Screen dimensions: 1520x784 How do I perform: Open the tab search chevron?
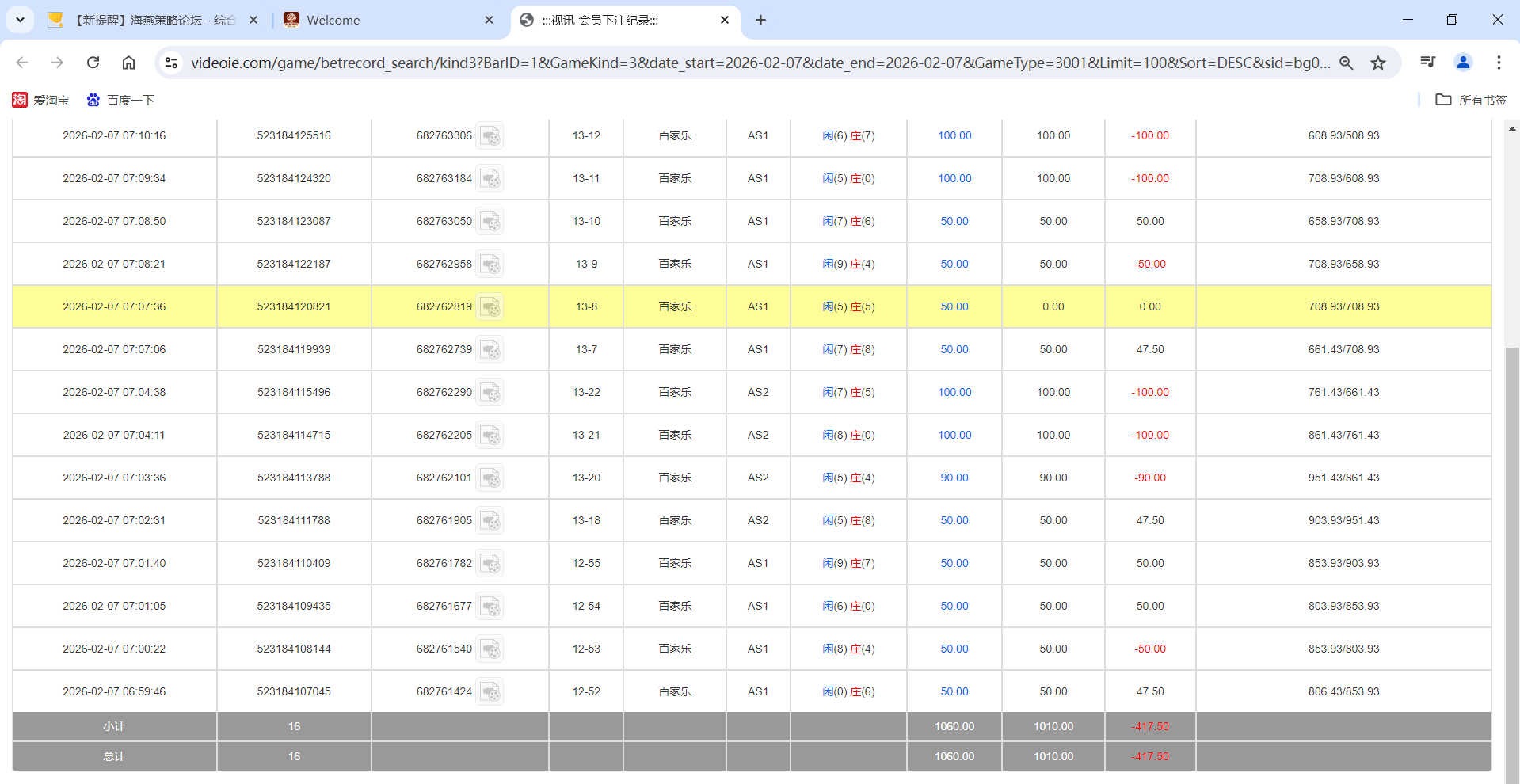(x=20, y=20)
